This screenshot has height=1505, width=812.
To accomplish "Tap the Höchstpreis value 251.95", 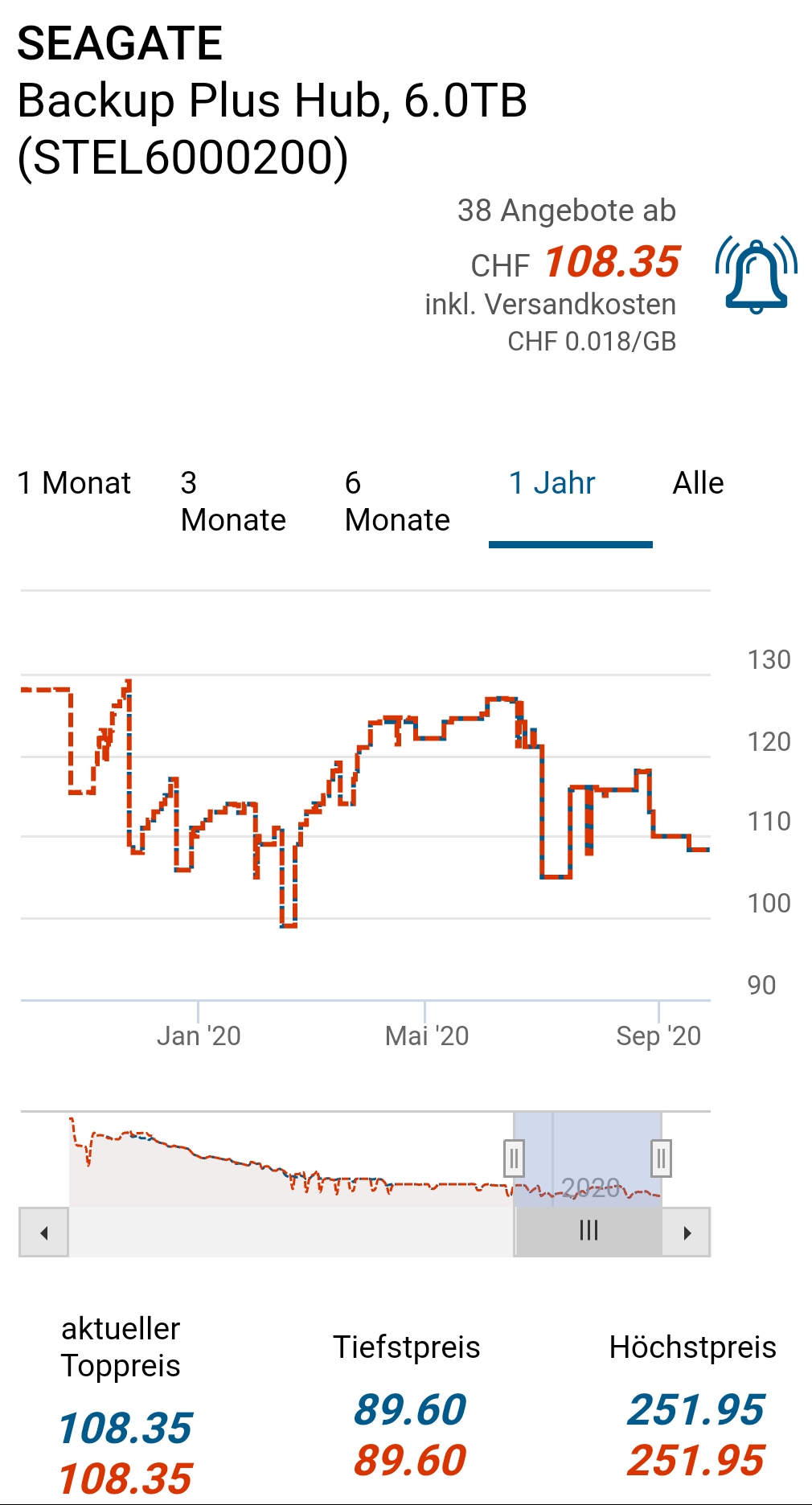I will point(695,1410).
